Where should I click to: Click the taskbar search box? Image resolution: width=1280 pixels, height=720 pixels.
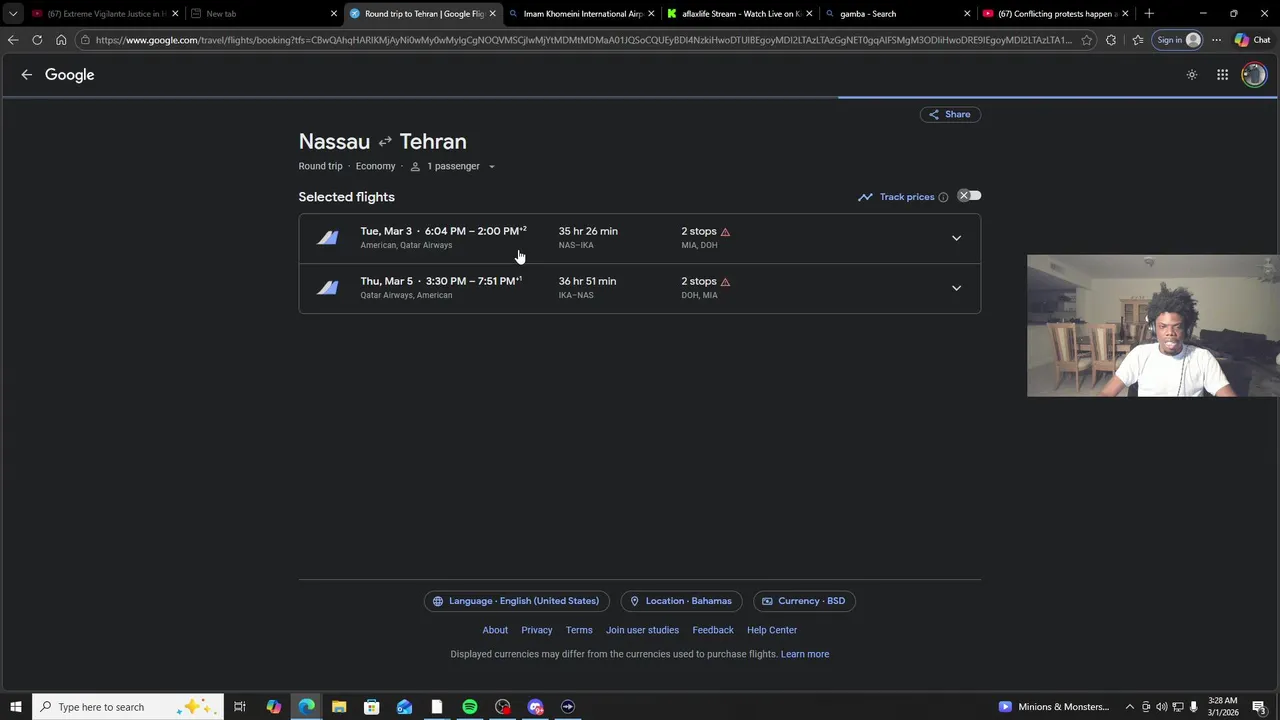tap(127, 707)
